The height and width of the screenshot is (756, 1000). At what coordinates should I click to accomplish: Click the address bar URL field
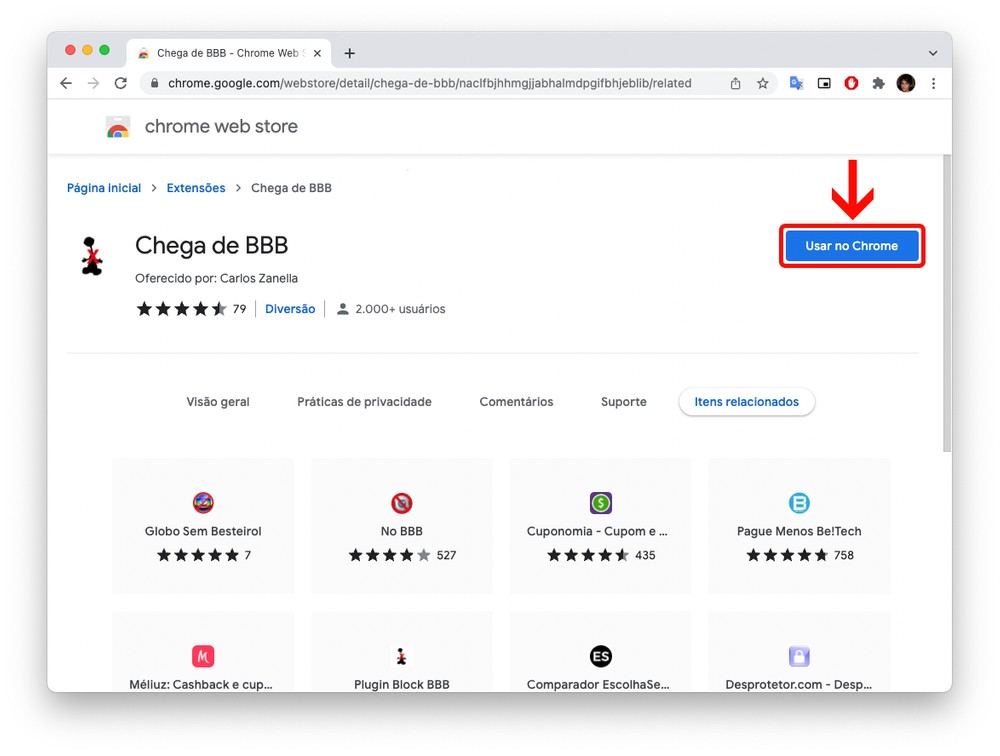(430, 84)
